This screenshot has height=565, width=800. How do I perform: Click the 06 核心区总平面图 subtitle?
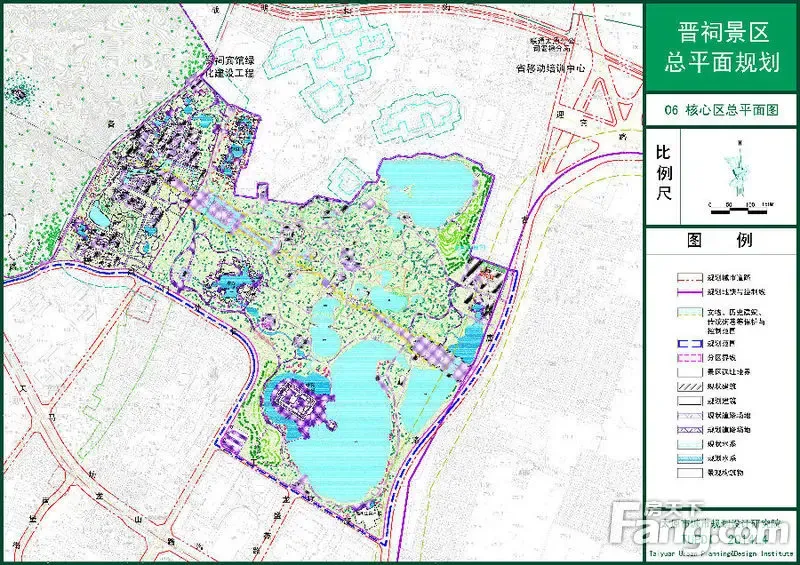pos(721,113)
